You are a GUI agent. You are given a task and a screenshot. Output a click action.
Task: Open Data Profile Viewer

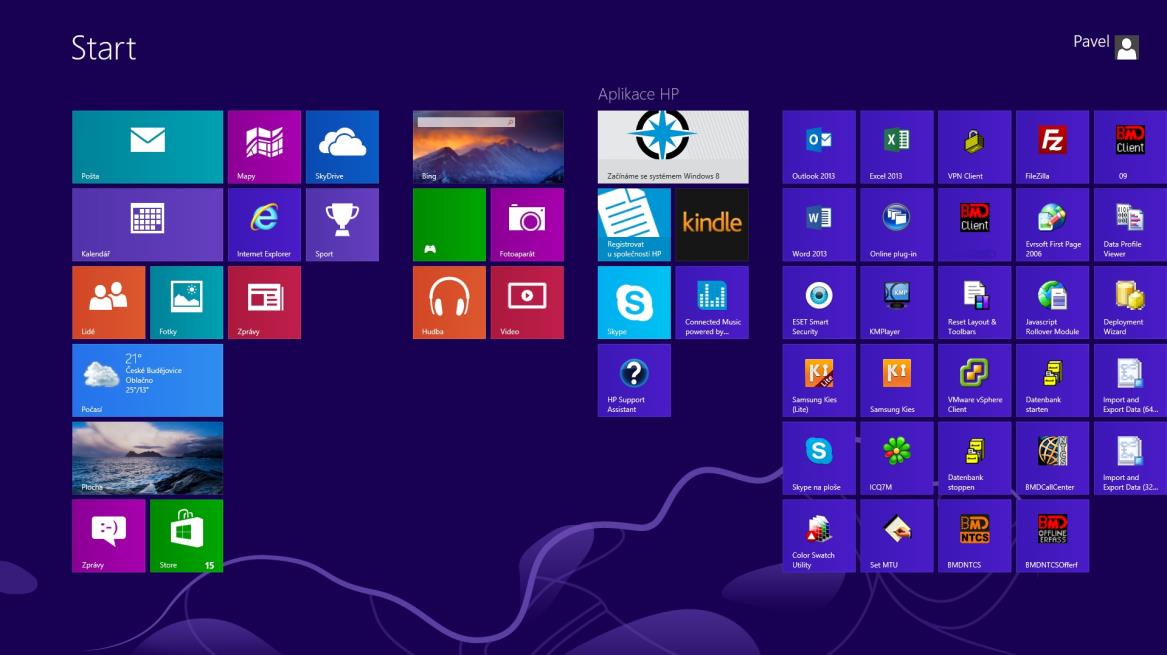pyautogui.click(x=1130, y=225)
